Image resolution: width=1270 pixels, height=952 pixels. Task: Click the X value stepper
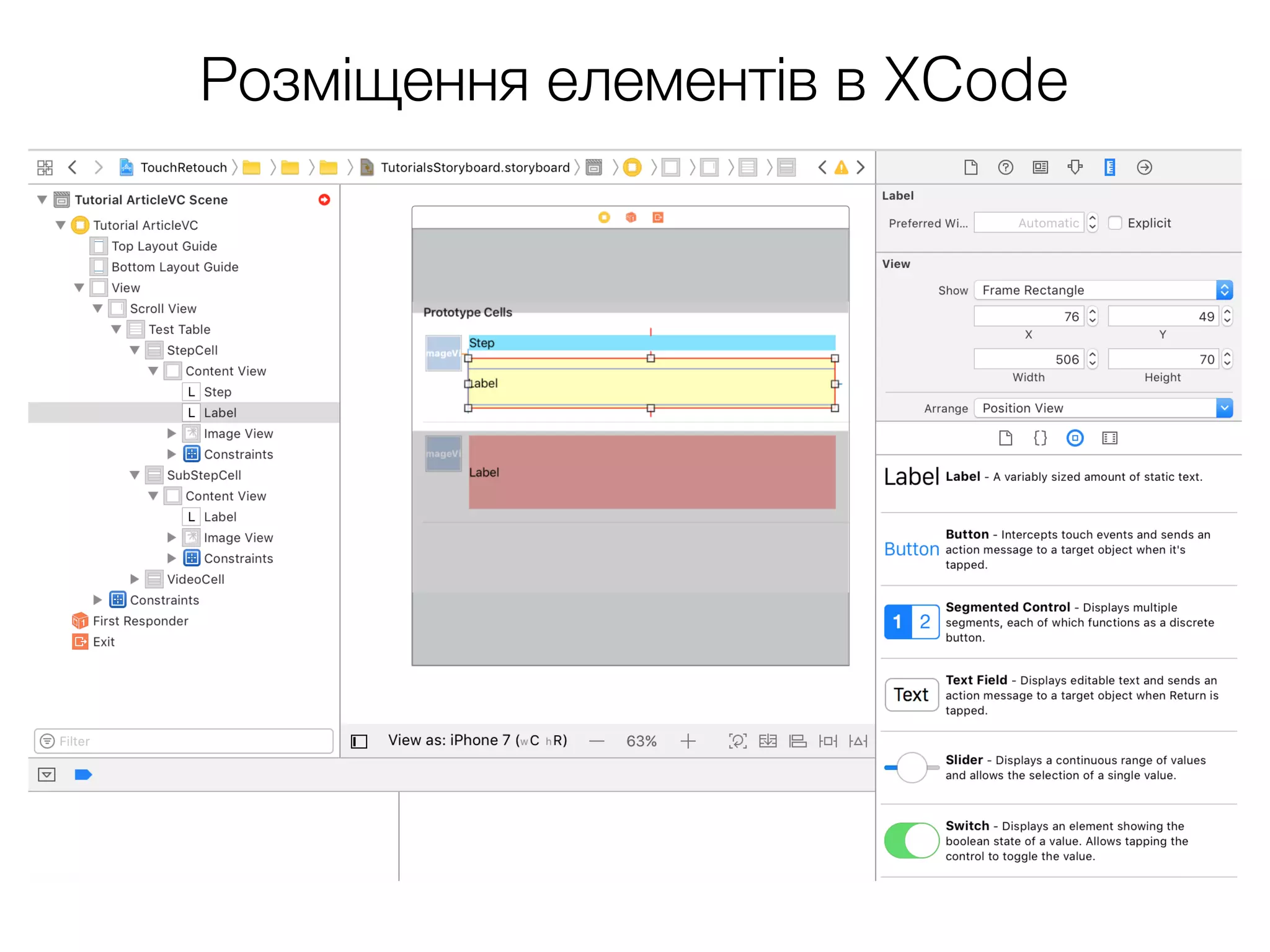(x=1093, y=317)
